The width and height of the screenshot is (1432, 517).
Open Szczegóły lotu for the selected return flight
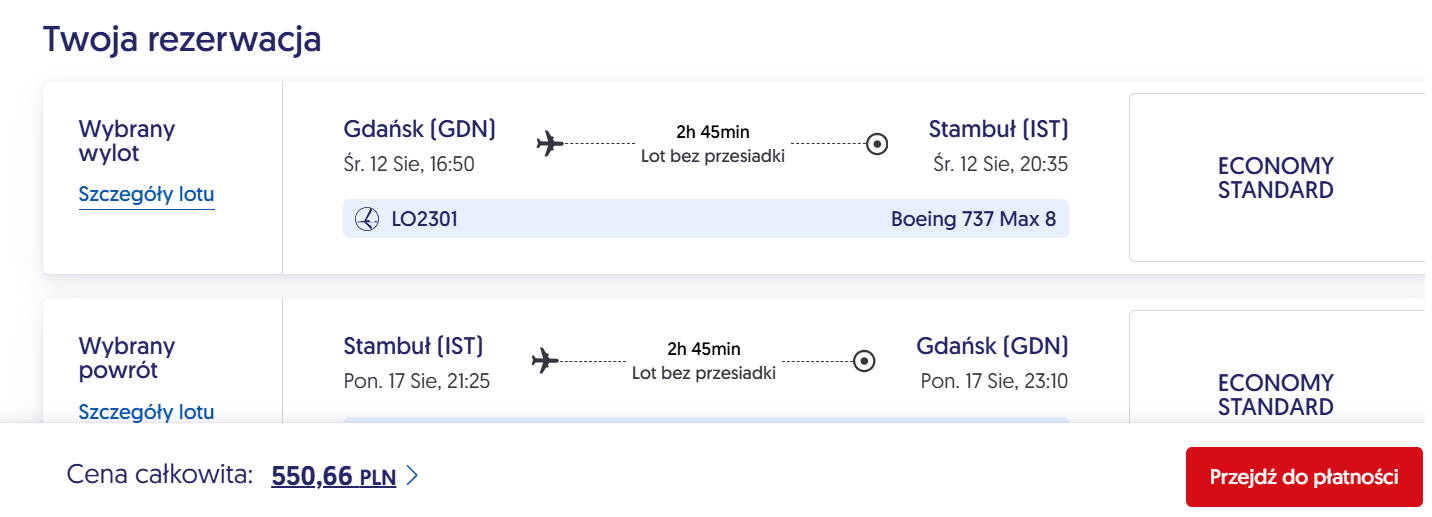146,412
